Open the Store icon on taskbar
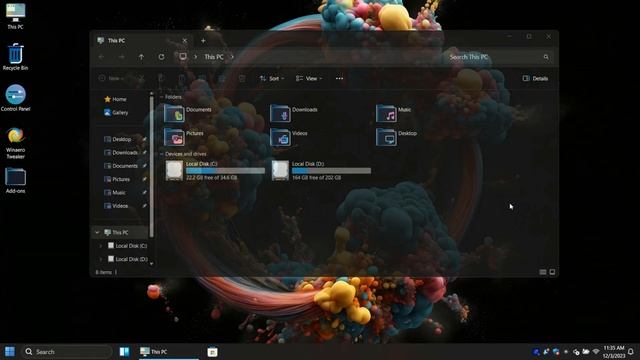Image resolution: width=640 pixels, height=360 pixels. pos(212,352)
